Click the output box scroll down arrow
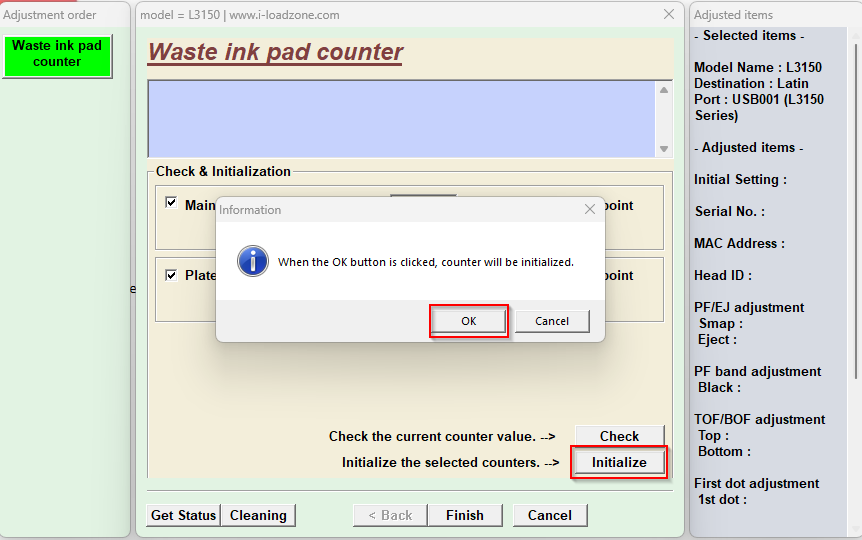 [x=664, y=148]
